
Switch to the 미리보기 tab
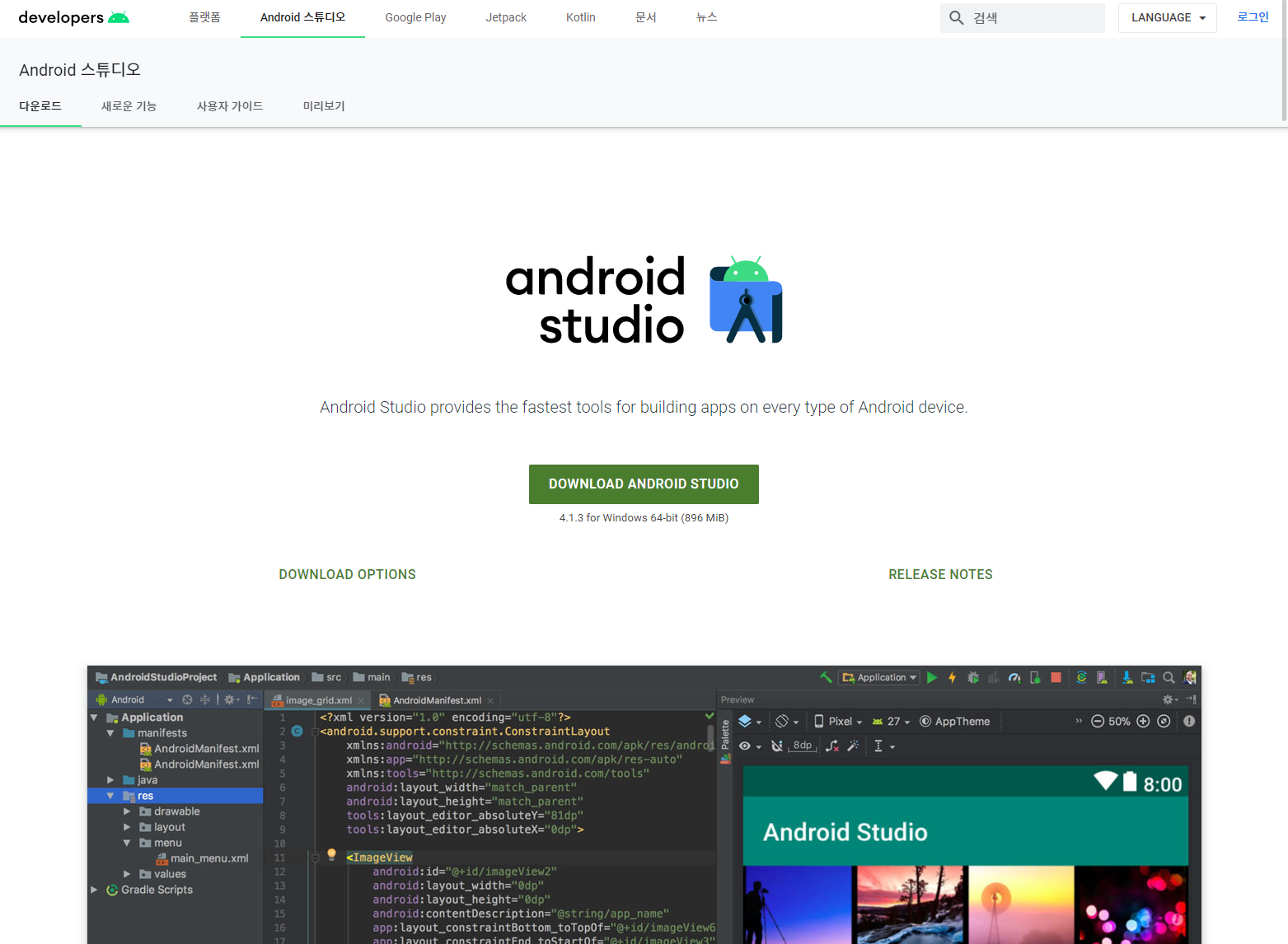tap(324, 106)
